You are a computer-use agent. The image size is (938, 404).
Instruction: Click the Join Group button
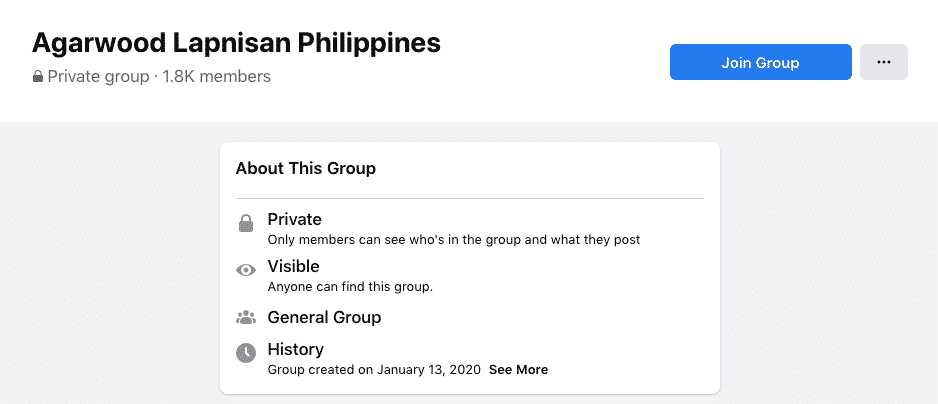coord(760,62)
